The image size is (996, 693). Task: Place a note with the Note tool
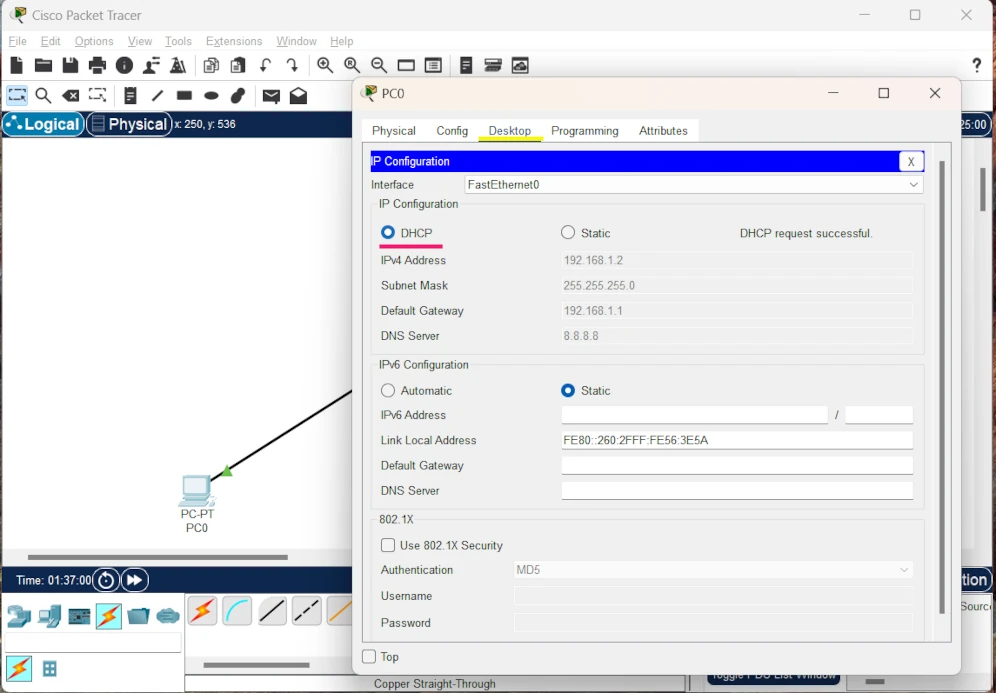[130, 96]
